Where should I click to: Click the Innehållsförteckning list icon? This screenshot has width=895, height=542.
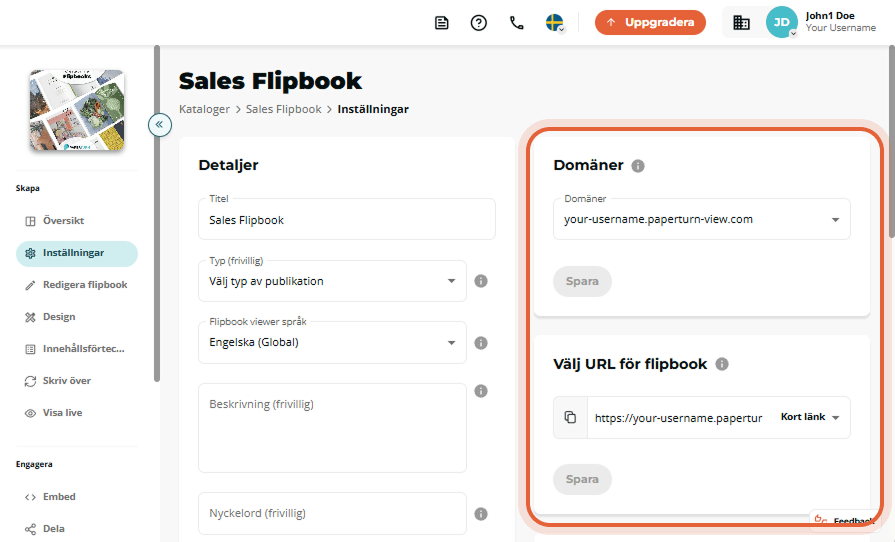(x=30, y=349)
